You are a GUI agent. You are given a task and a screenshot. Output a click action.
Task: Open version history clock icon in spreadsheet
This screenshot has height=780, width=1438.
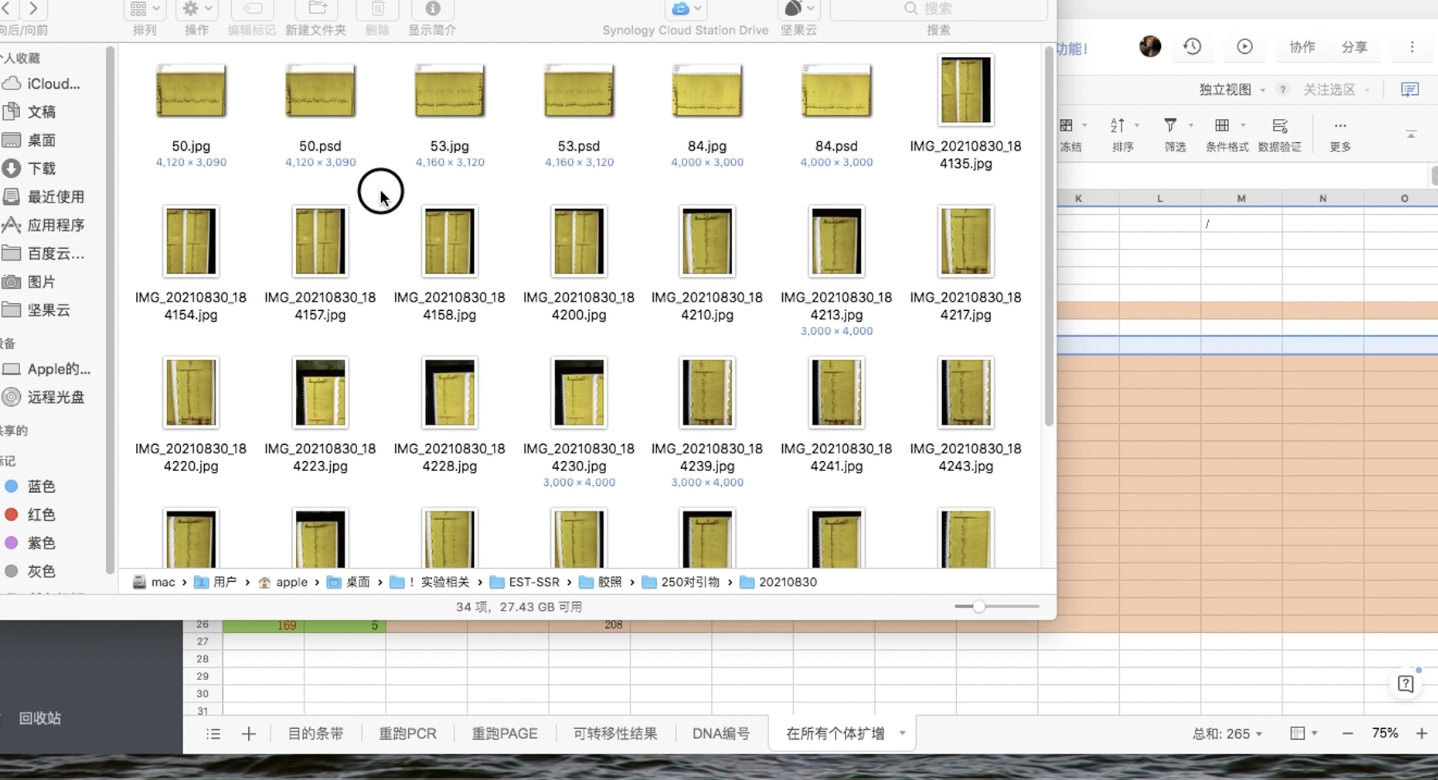pyautogui.click(x=1192, y=47)
